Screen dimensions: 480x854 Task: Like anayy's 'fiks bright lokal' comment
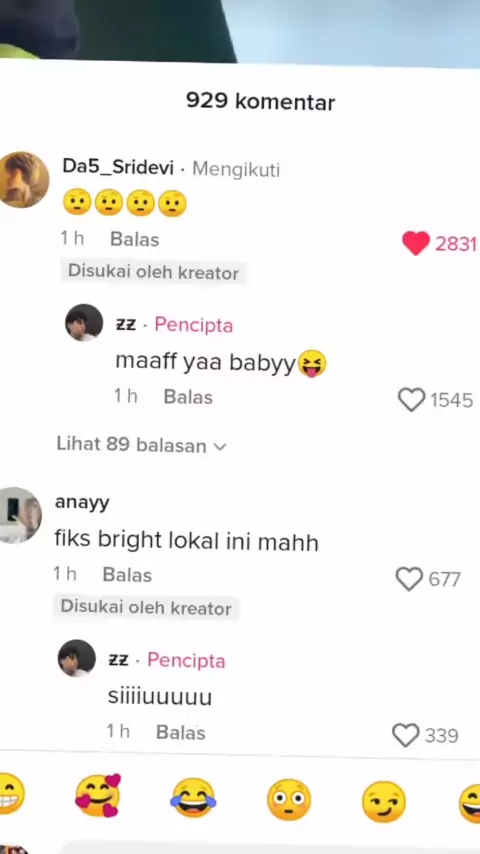(x=409, y=579)
